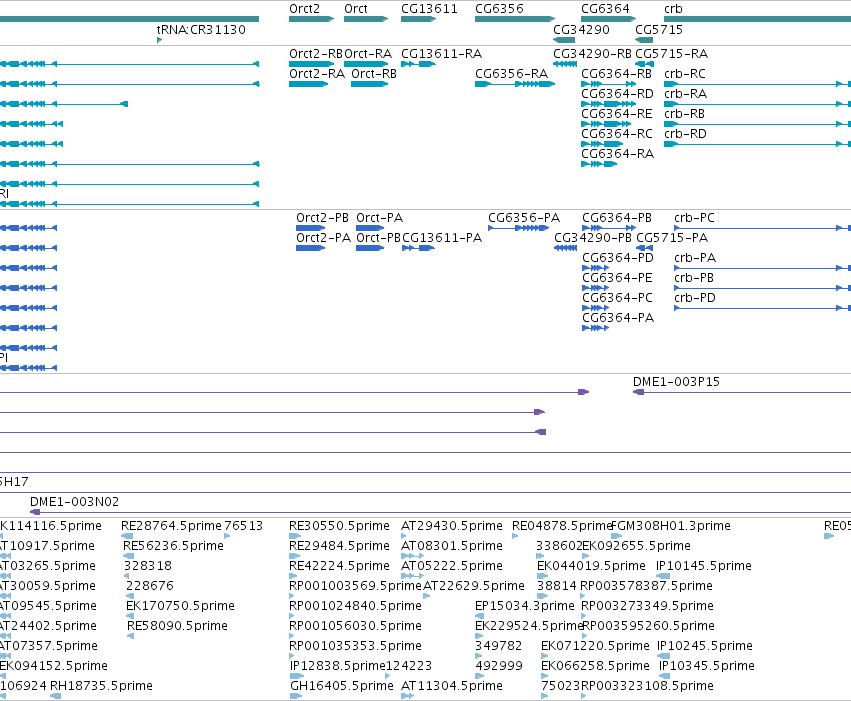
Task: Click EST RE30550.5prime
Action: coord(295,536)
